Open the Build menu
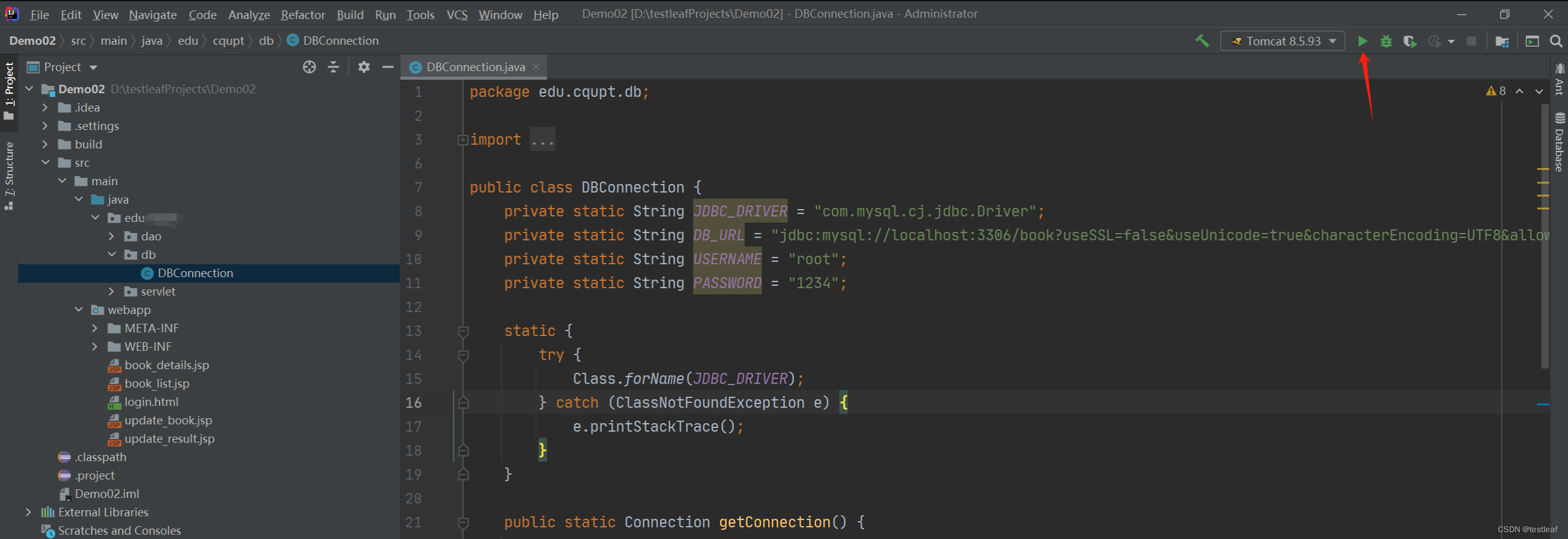 click(350, 14)
